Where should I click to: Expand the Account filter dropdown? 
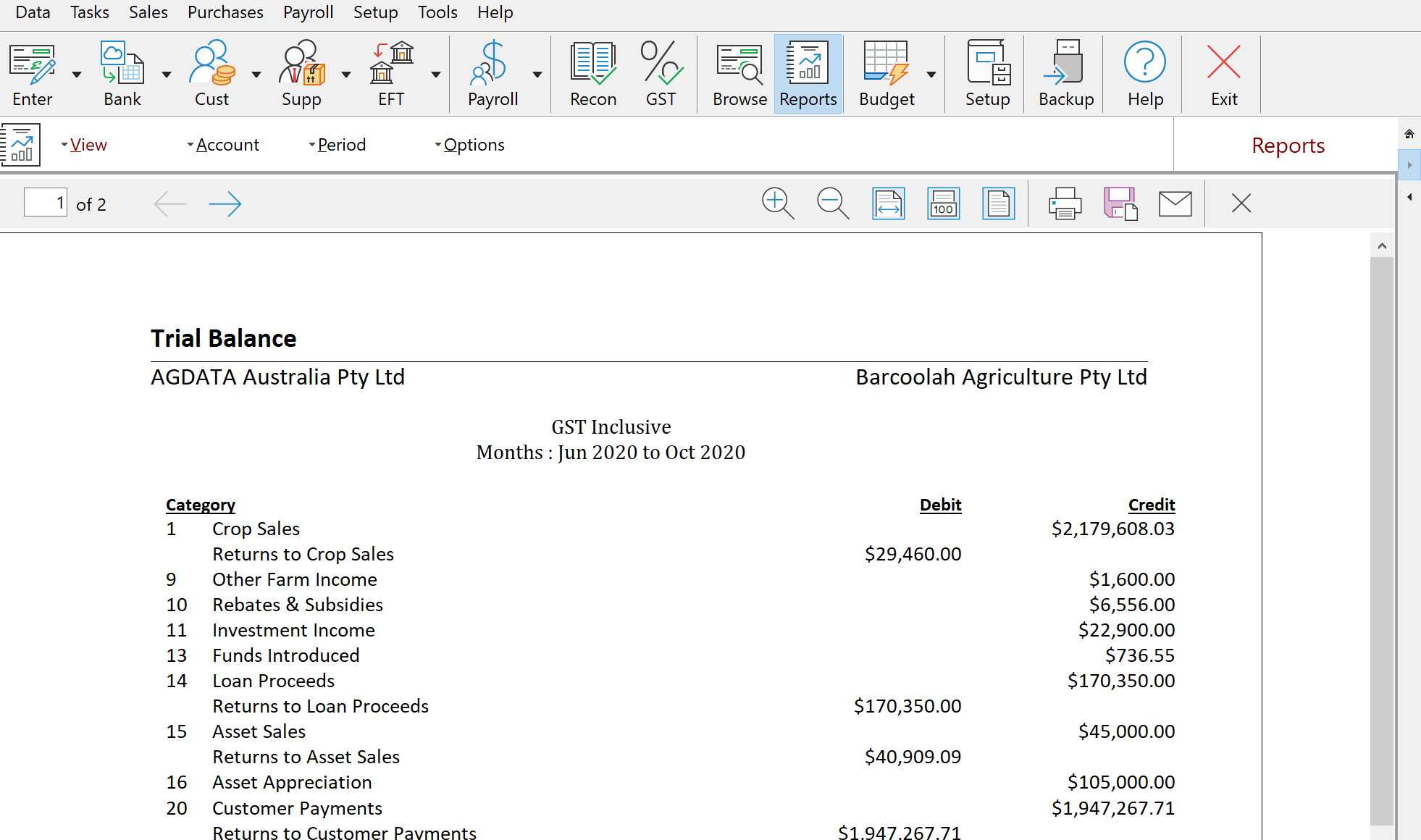221,144
